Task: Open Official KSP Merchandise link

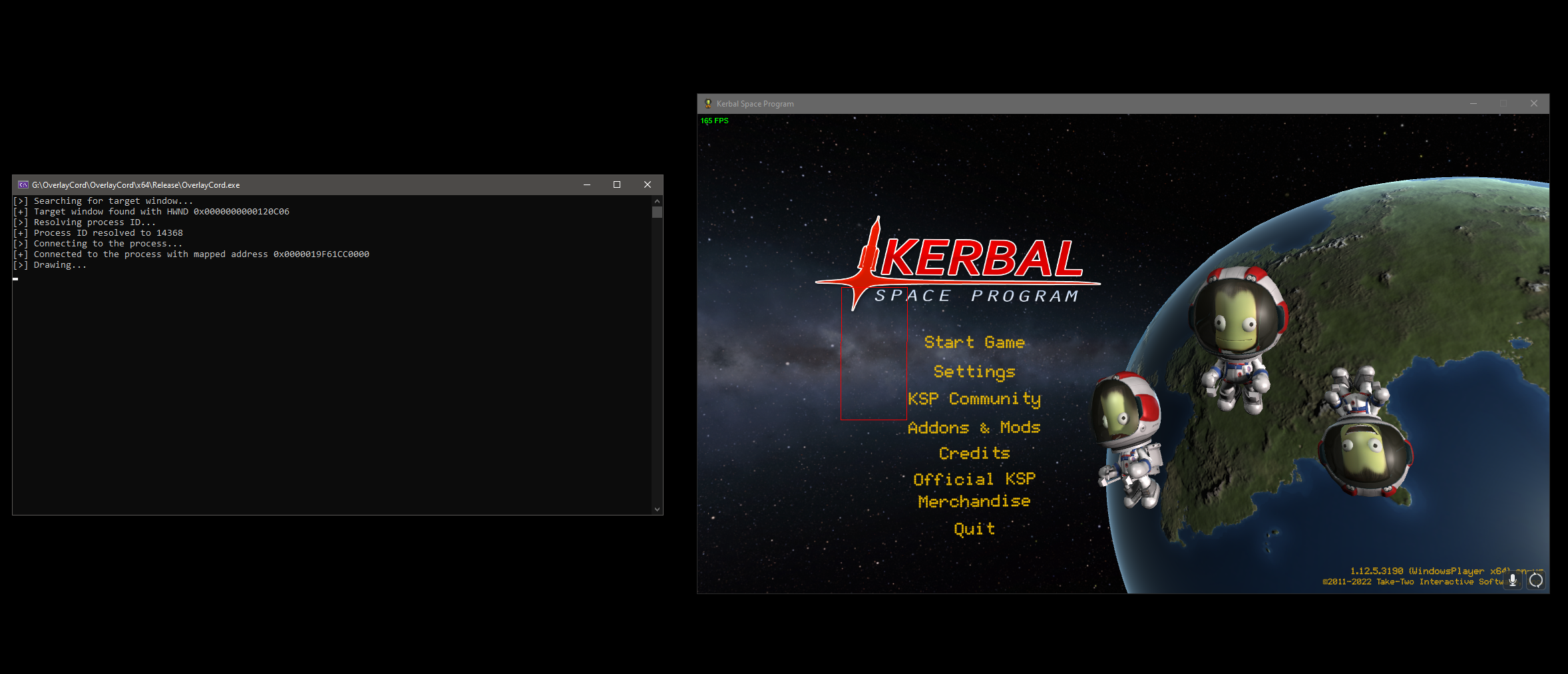Action: coord(974,490)
